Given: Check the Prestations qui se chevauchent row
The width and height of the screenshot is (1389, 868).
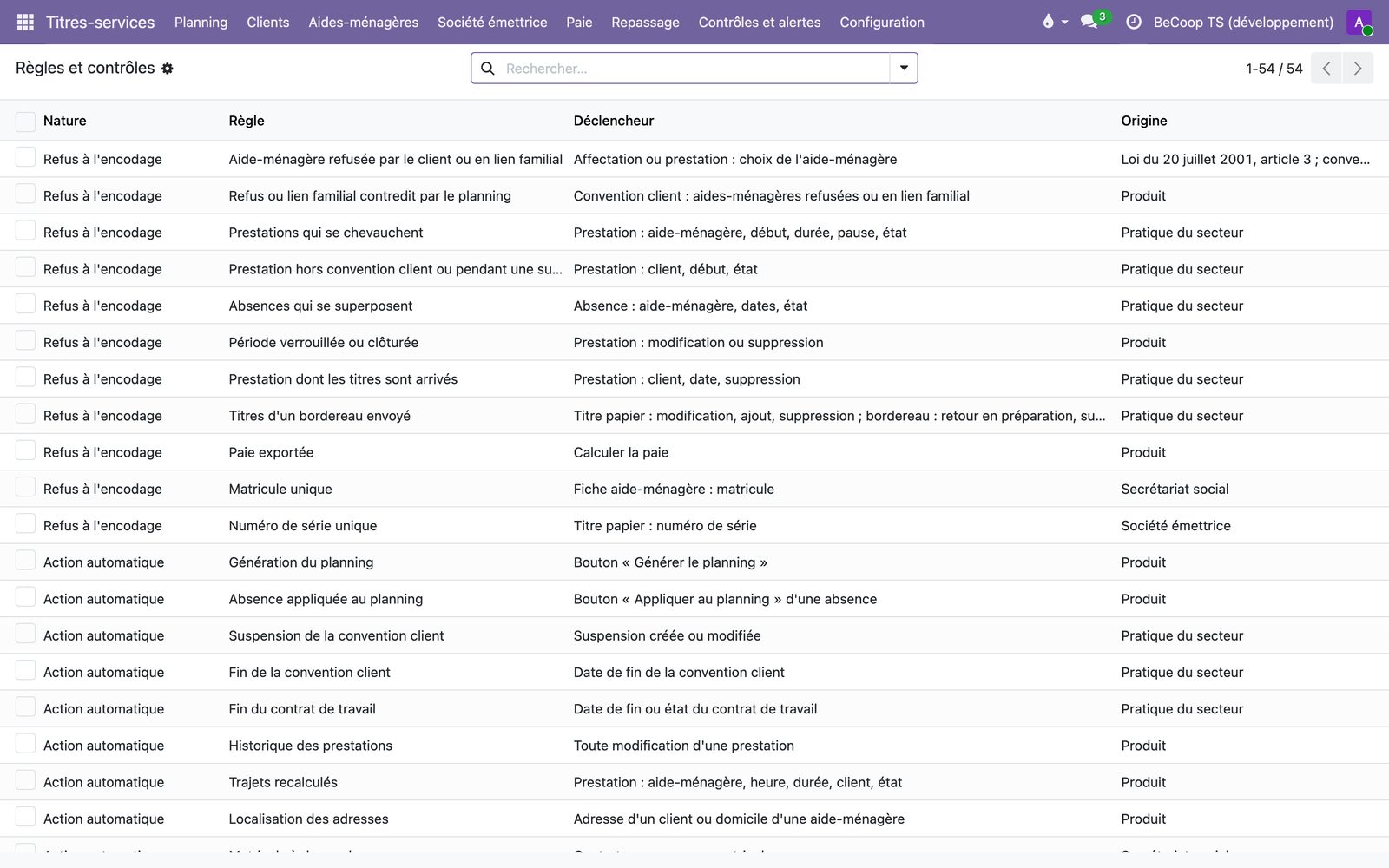Looking at the screenshot, I should tap(26, 231).
